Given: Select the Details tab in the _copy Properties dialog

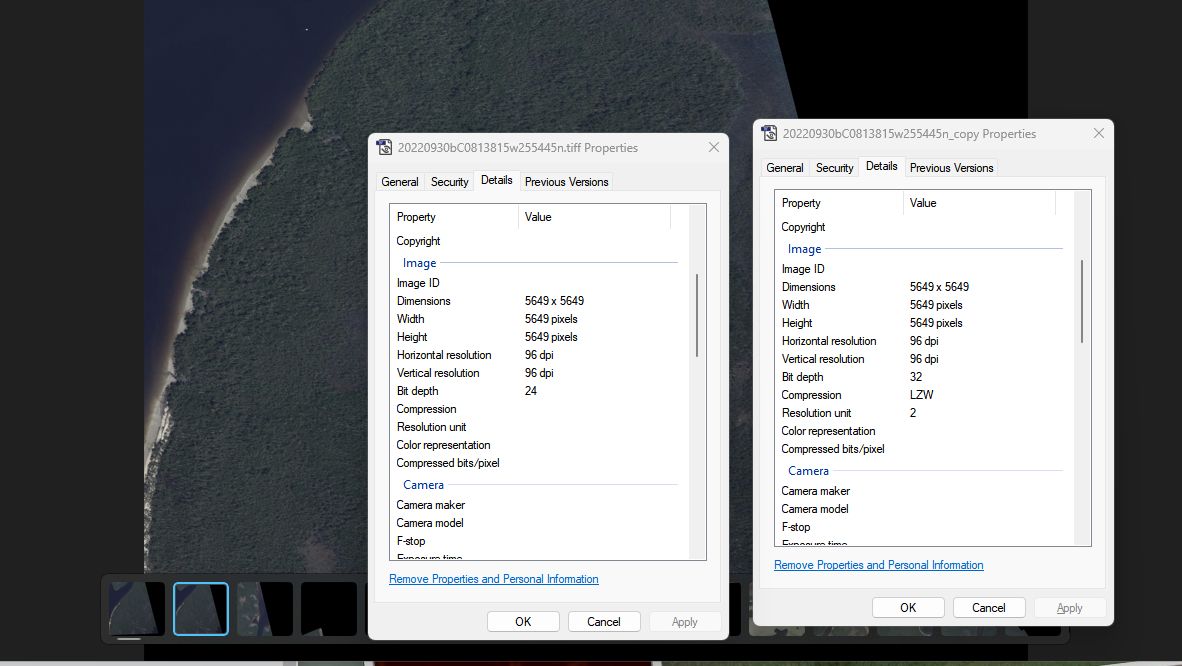Looking at the screenshot, I should (881, 167).
